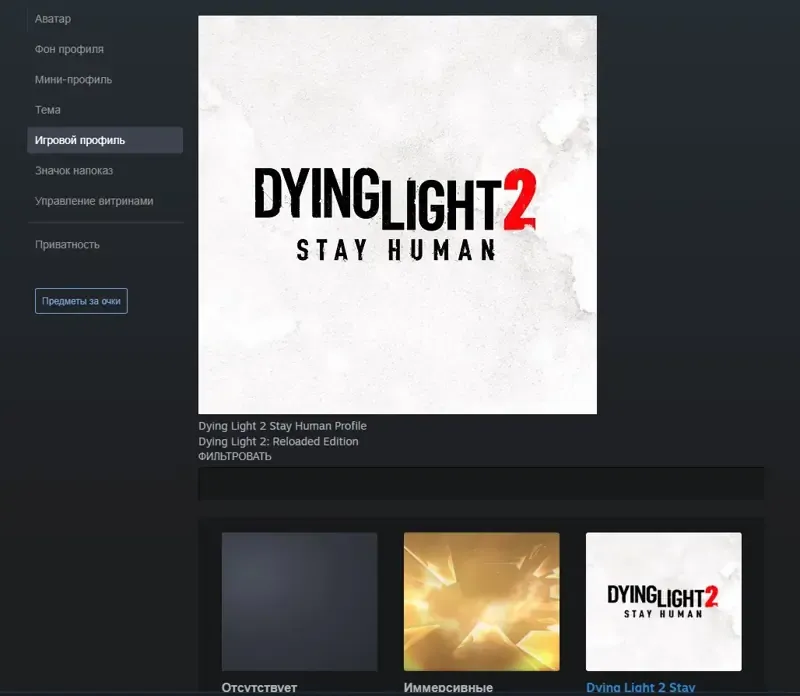The height and width of the screenshot is (696, 800).
Task: Select Игровой профиль sidebar item
Action: point(105,140)
